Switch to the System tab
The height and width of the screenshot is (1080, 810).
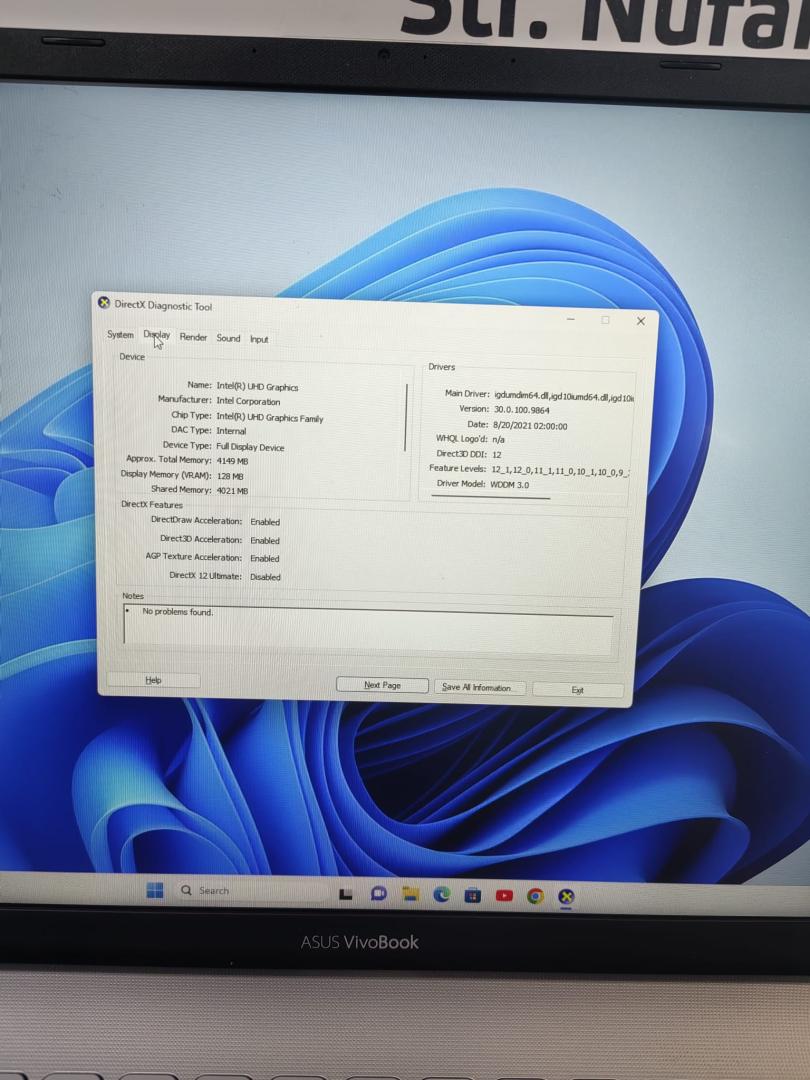120,336
